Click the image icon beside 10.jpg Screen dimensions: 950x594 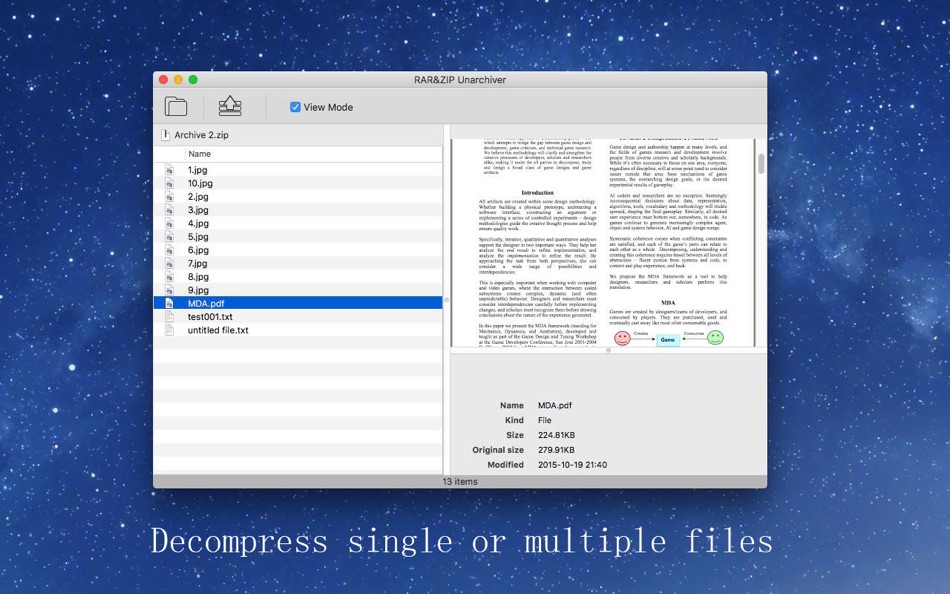[170, 183]
